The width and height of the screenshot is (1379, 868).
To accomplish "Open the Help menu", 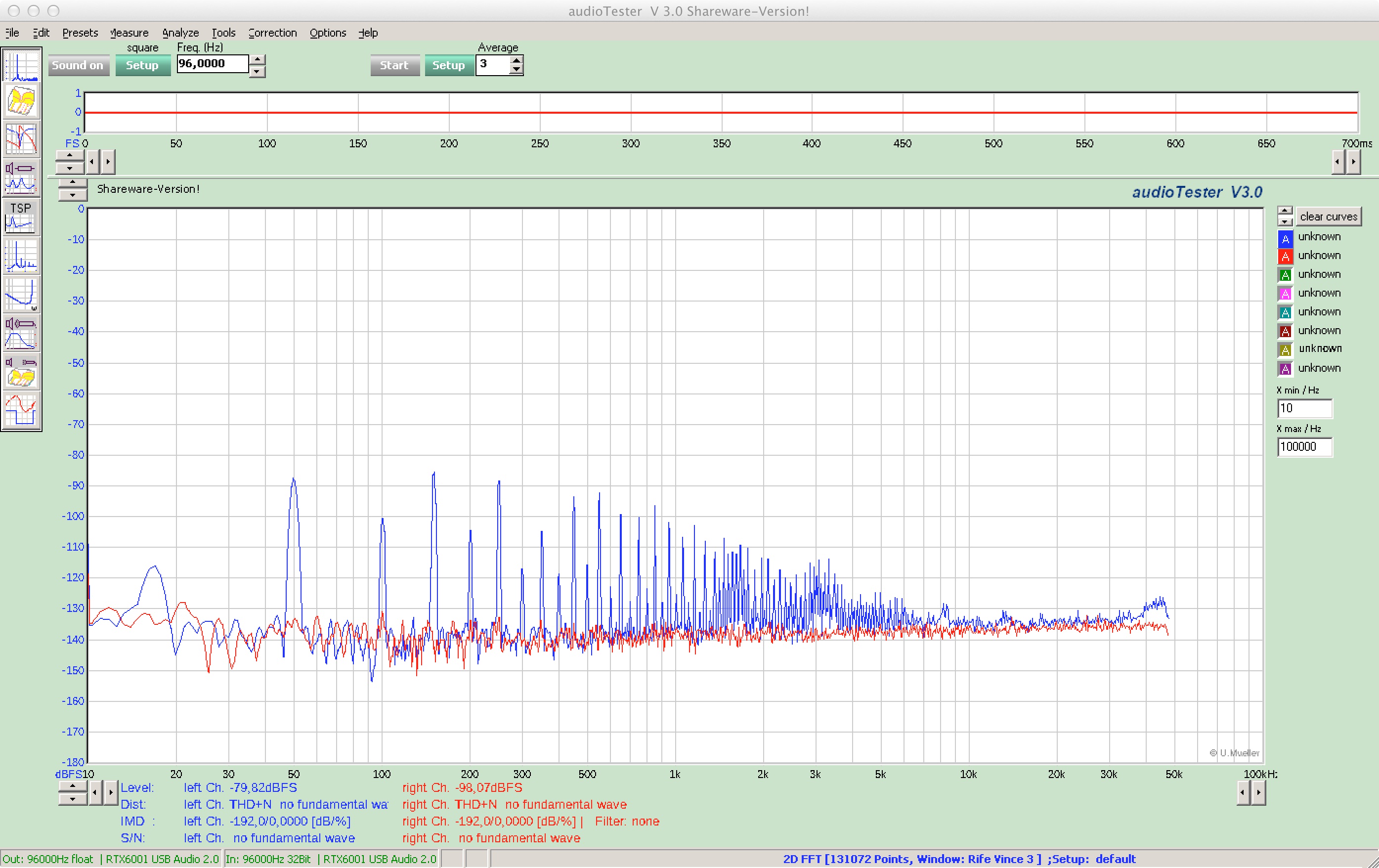I will tap(368, 33).
